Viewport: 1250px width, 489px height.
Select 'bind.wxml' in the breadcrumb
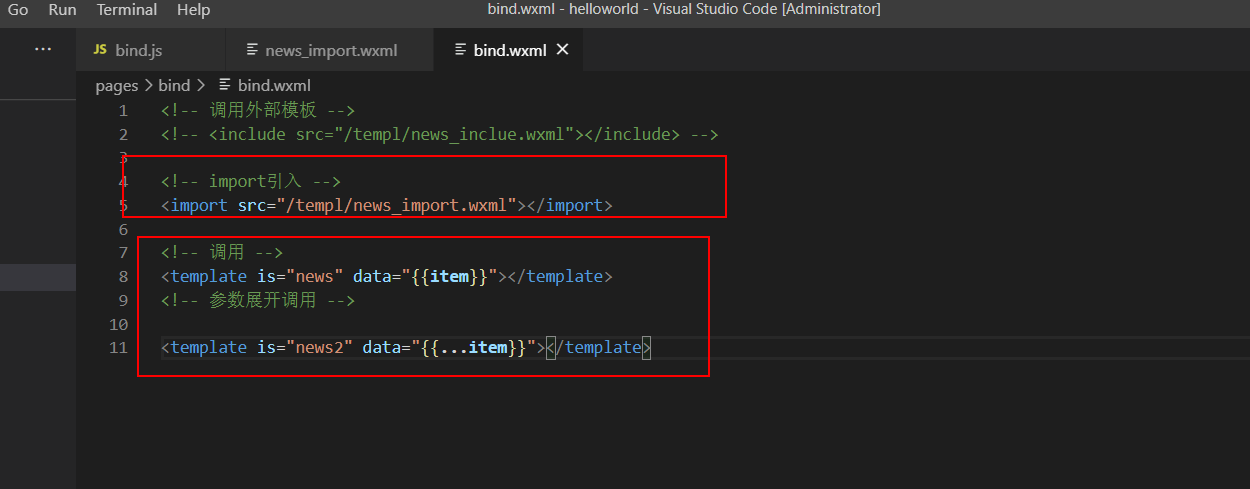pos(274,86)
